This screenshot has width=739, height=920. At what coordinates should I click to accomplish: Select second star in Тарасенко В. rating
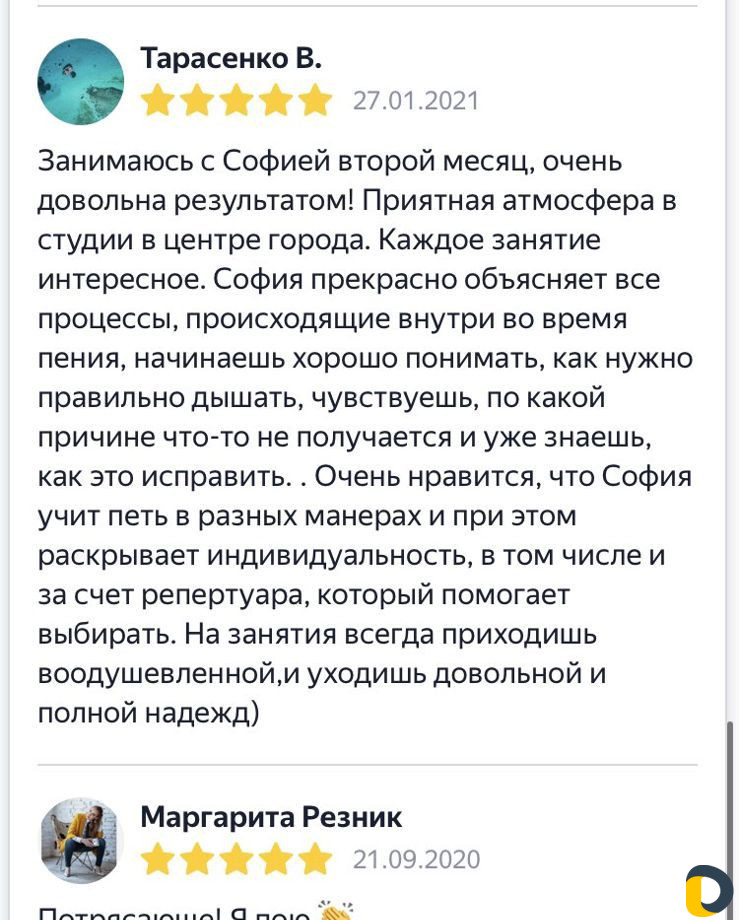pos(197,100)
